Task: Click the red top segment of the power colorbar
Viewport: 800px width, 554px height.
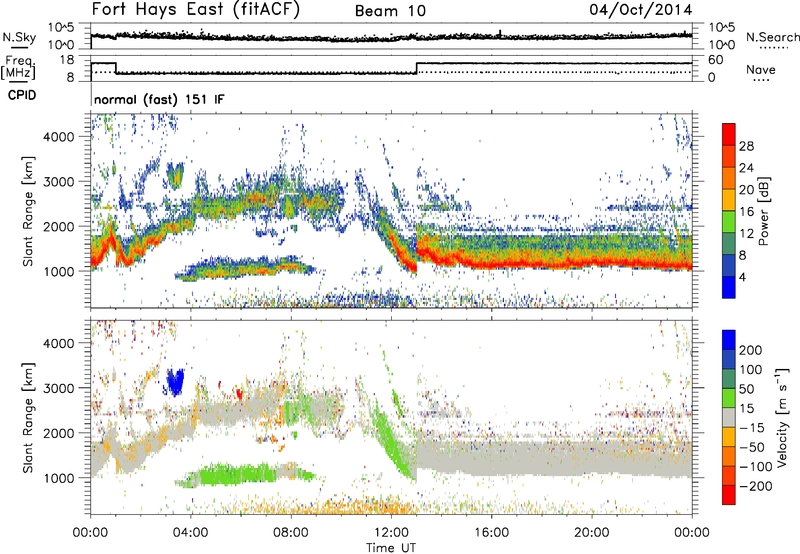Action: 729,134
